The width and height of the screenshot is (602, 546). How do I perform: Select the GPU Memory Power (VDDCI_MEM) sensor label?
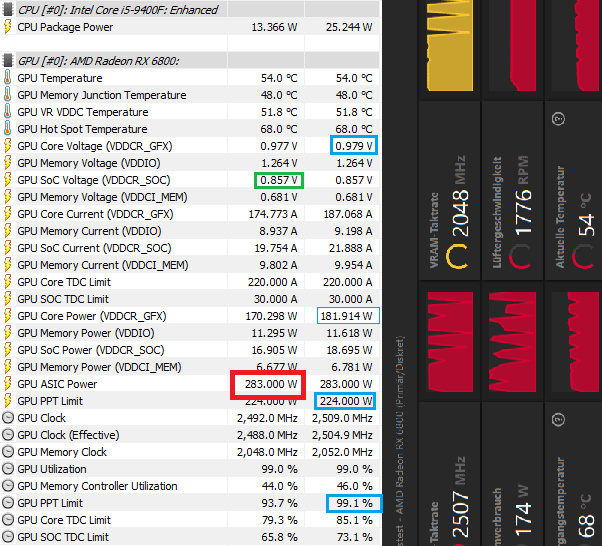point(99,367)
